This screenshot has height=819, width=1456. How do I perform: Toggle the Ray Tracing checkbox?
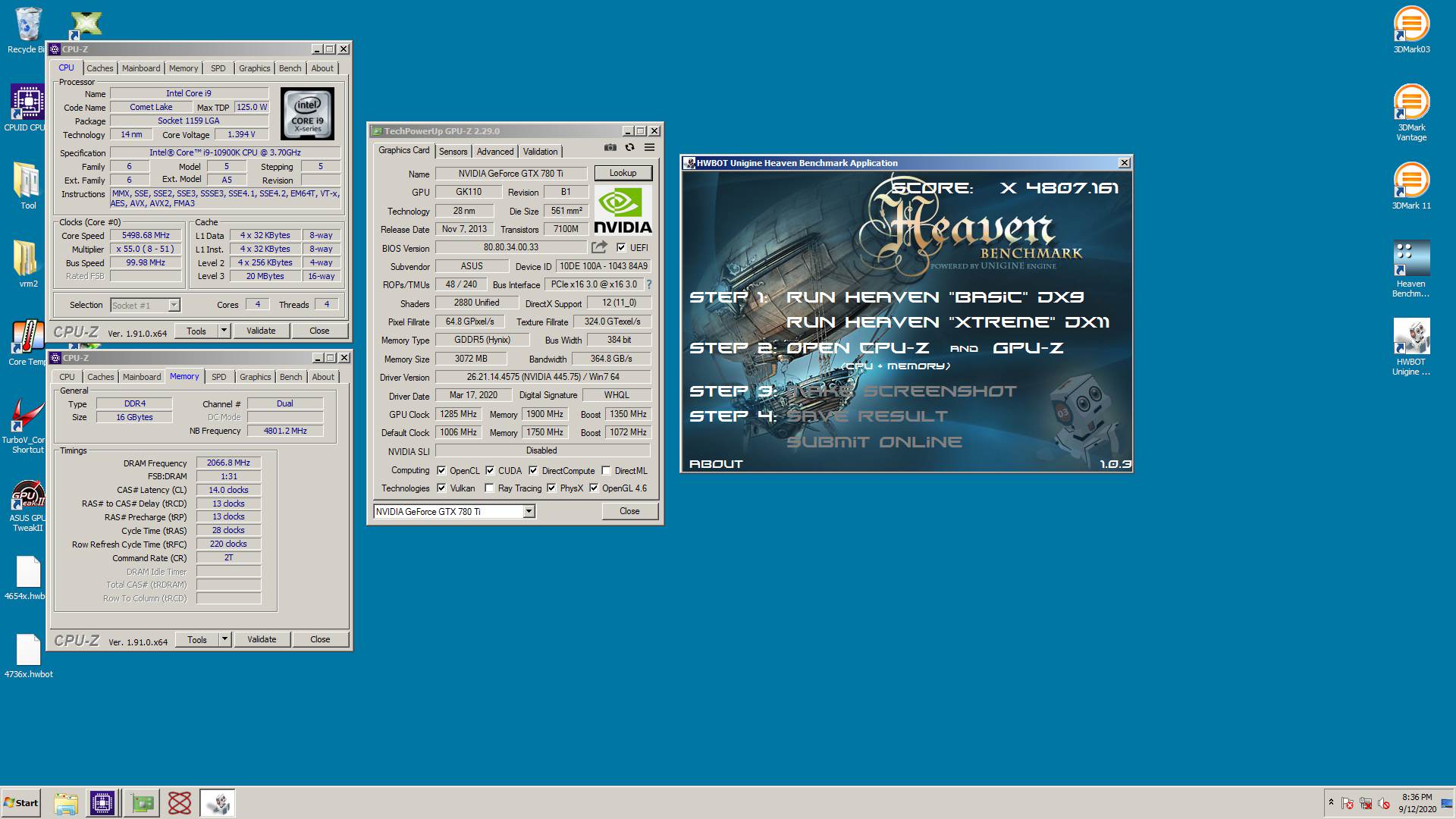[489, 488]
